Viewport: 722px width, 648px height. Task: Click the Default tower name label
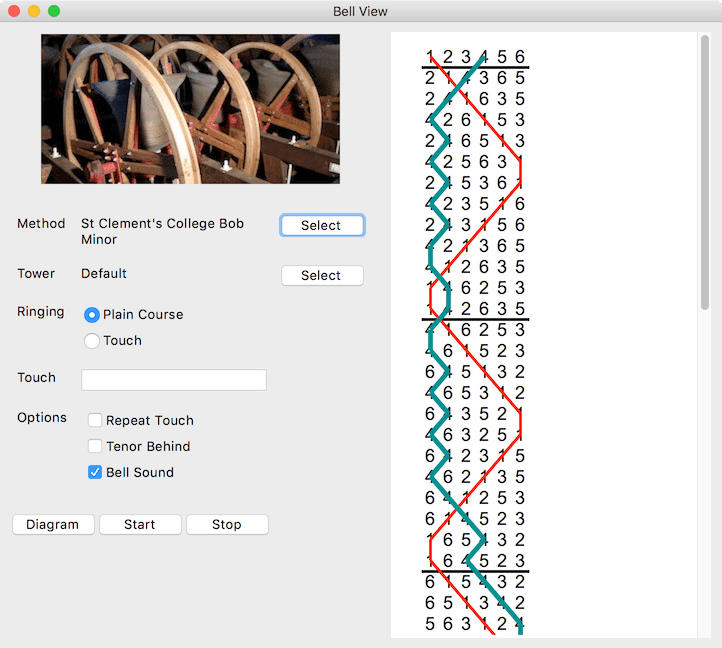[104, 274]
